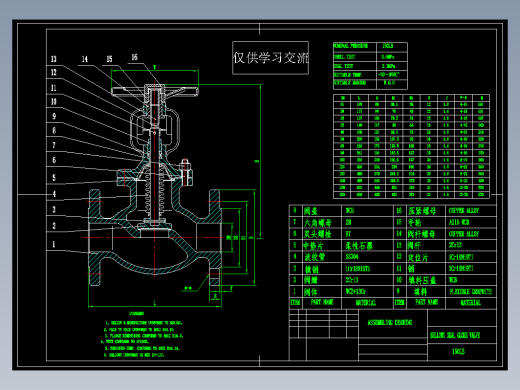The image size is (520, 390).
Task: Click SUITABLE TEMP. label in the spec table
Action: 348,75
